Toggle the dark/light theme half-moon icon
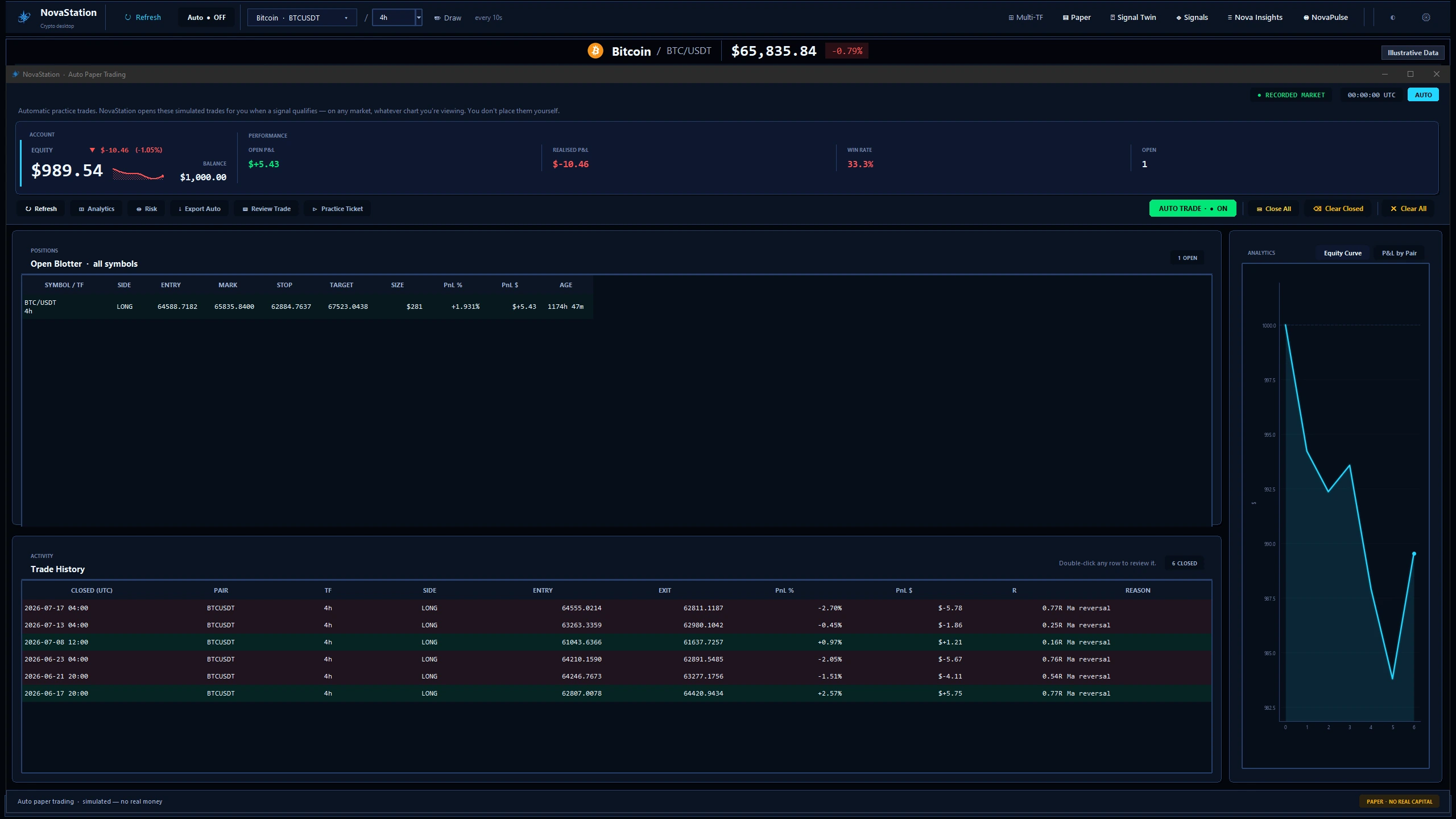1456x819 pixels. click(1393, 17)
